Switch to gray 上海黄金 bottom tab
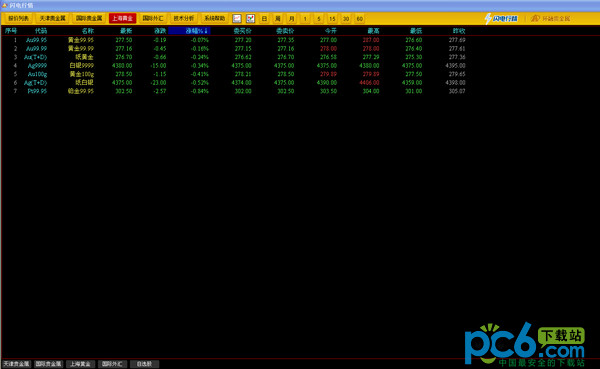Viewport: 600px width, 369px height. (80, 364)
